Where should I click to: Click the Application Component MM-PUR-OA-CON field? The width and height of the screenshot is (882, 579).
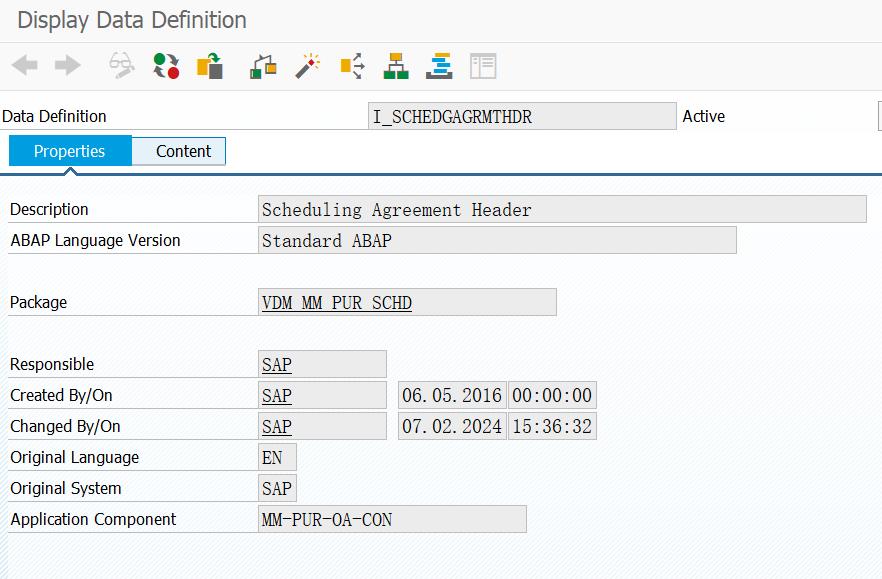[390, 519]
